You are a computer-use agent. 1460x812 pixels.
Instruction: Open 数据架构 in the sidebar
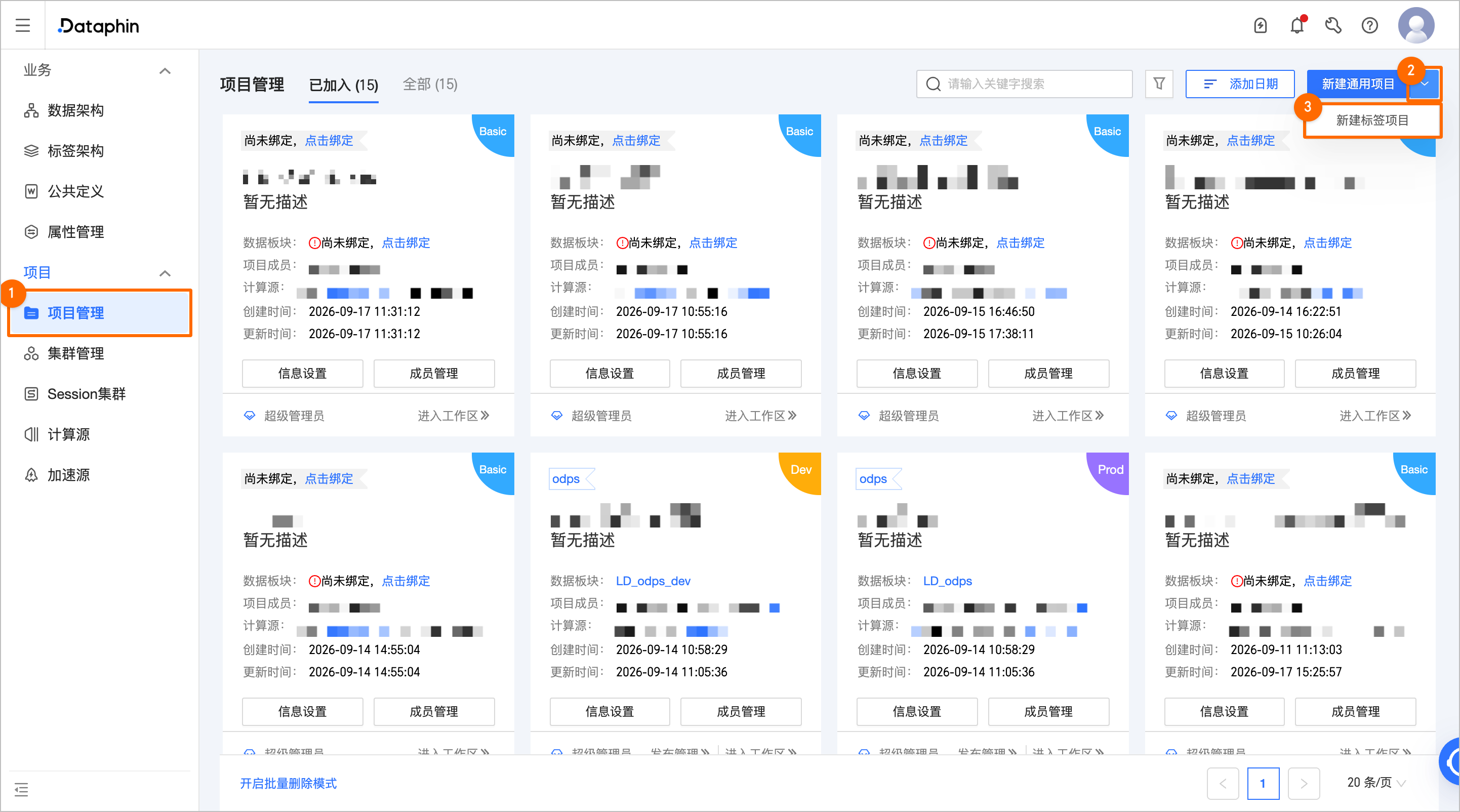click(x=75, y=110)
